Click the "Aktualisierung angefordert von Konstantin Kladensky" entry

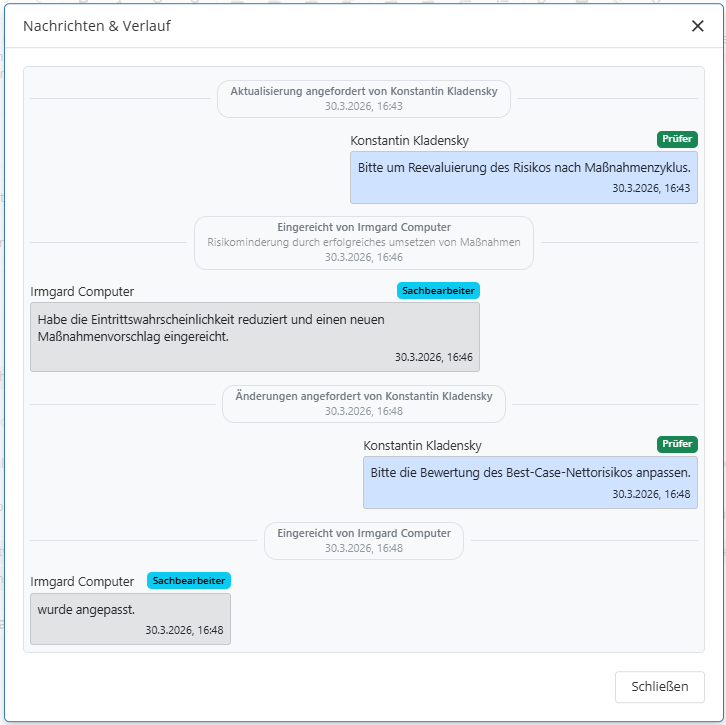point(364,98)
